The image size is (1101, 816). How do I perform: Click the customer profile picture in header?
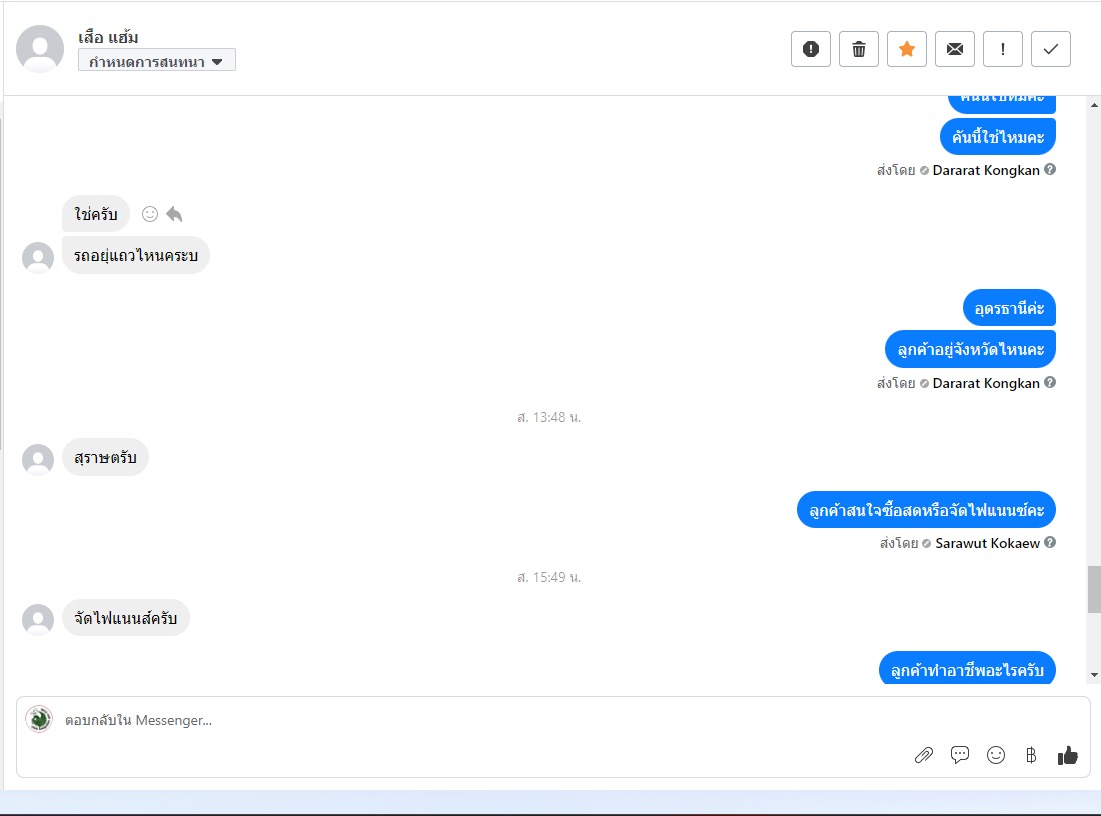point(40,48)
